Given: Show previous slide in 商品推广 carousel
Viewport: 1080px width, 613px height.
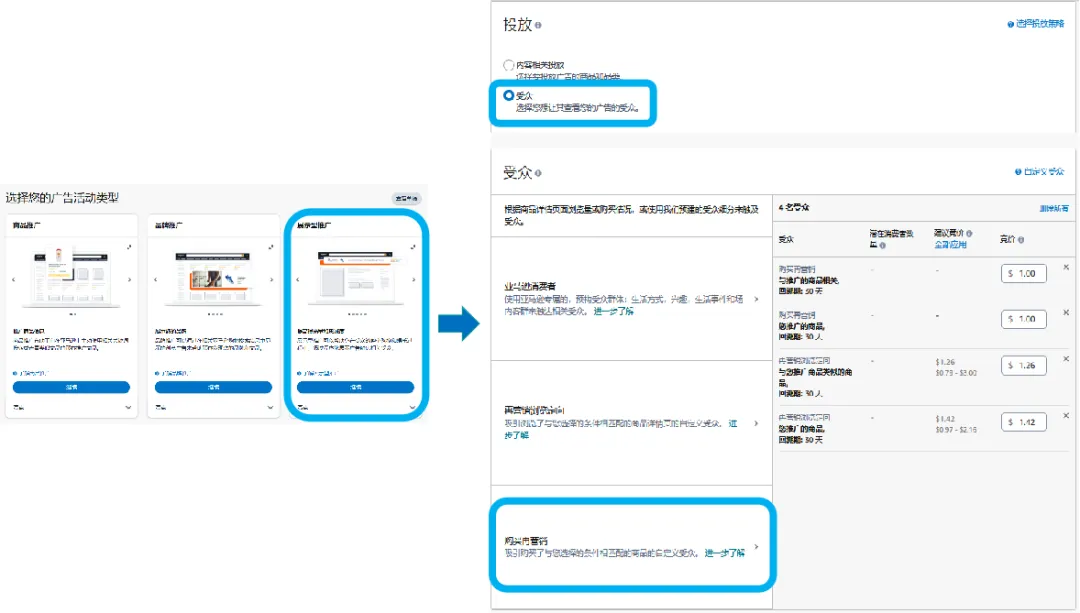Looking at the screenshot, I should point(14,280).
